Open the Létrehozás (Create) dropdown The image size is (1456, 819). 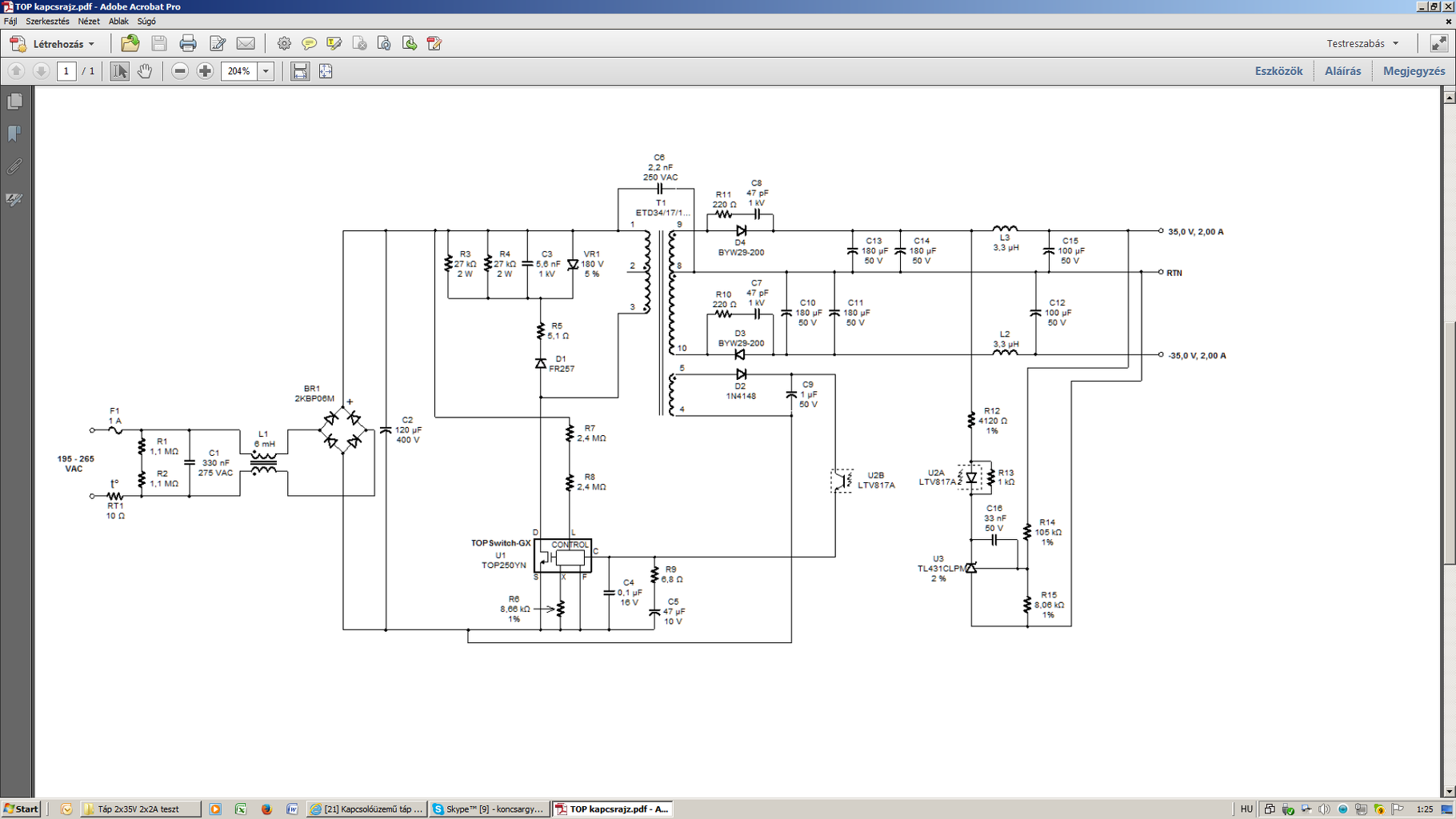(x=52, y=44)
